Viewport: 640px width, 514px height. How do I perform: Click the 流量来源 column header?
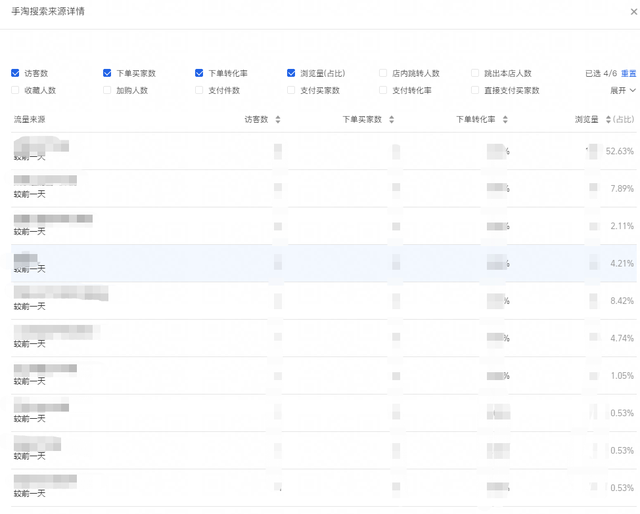(29, 120)
